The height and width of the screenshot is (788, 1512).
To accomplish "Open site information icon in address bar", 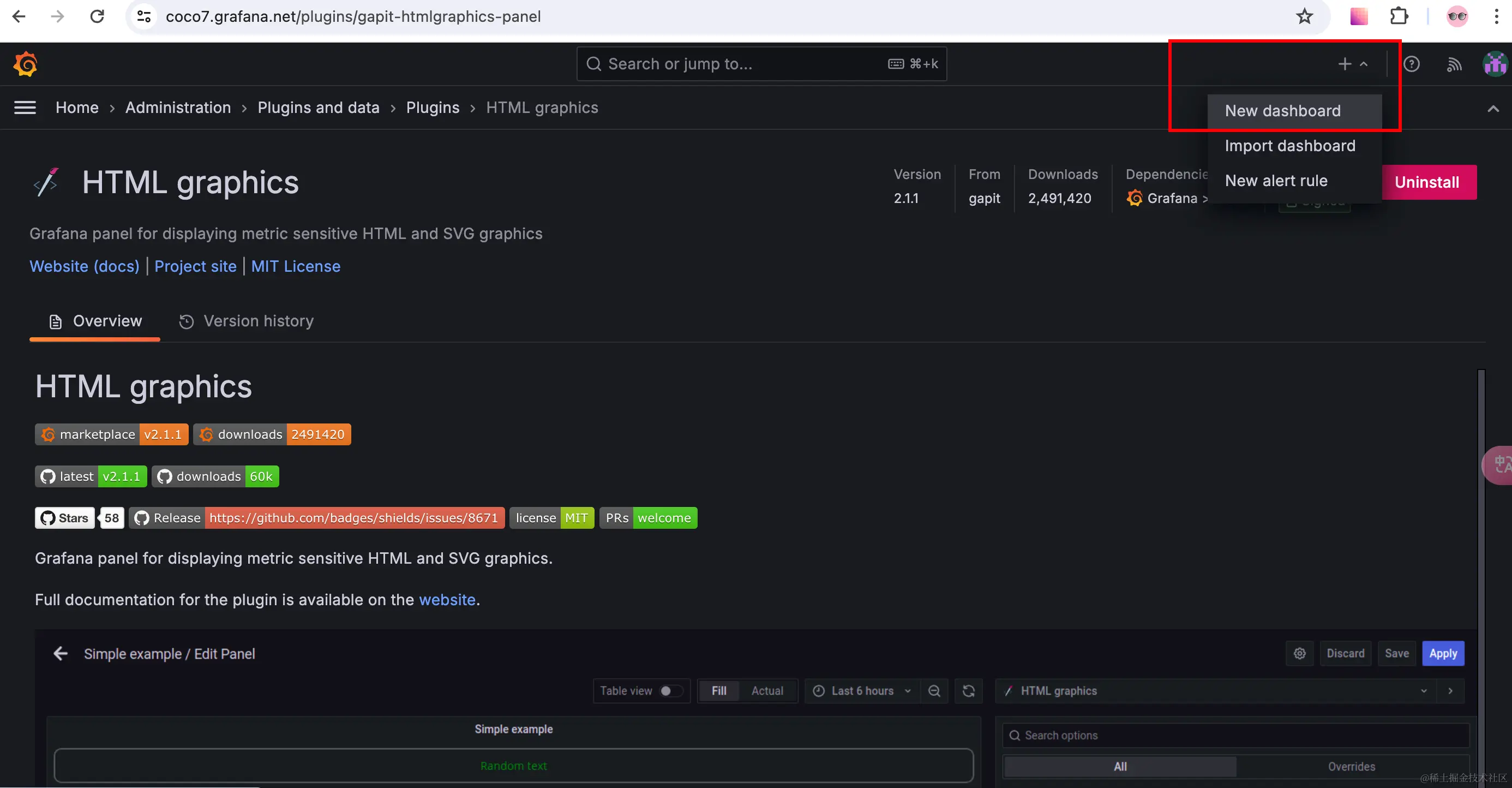I will point(144,16).
